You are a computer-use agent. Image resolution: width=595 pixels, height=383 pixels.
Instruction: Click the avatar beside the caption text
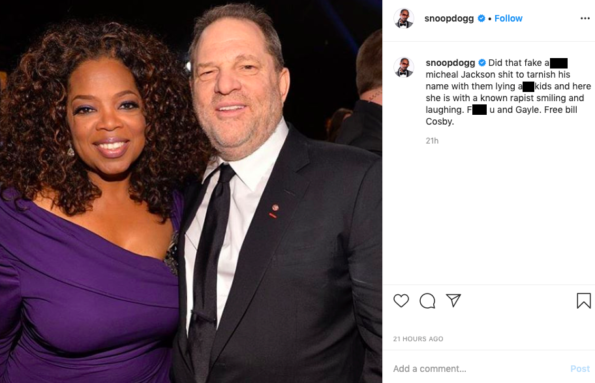coord(404,67)
